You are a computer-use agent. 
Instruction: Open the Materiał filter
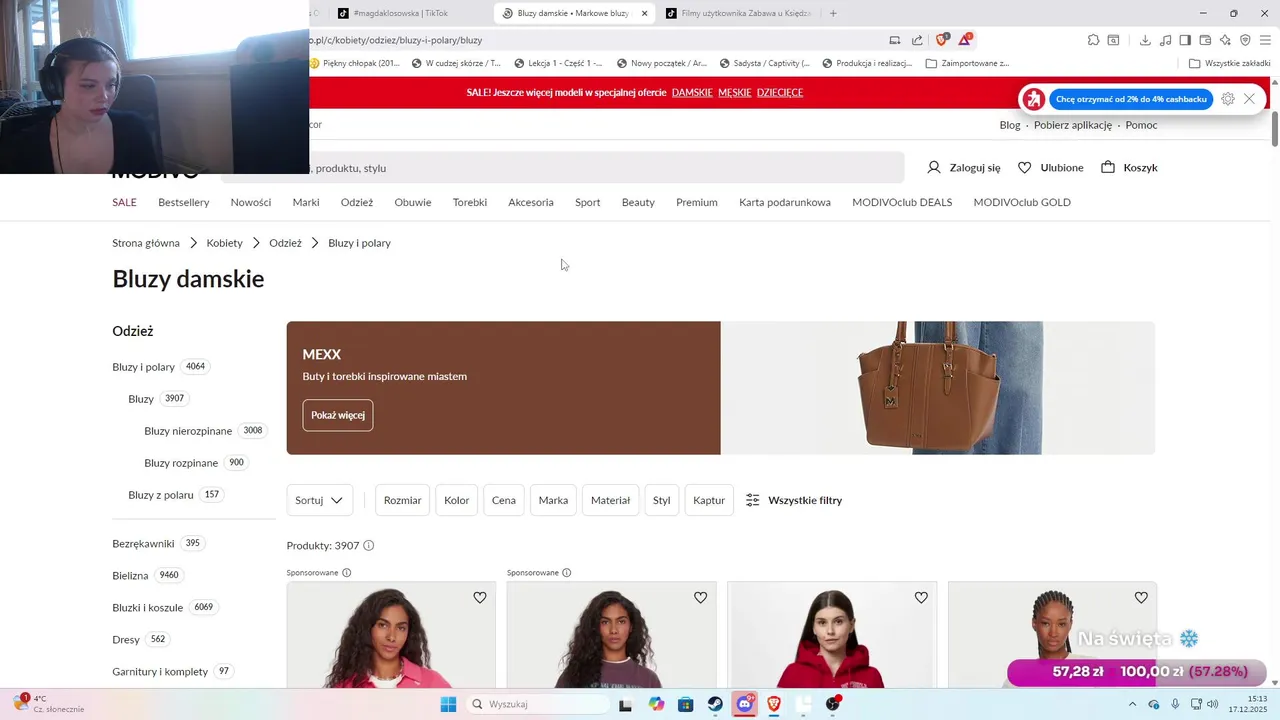click(x=611, y=500)
